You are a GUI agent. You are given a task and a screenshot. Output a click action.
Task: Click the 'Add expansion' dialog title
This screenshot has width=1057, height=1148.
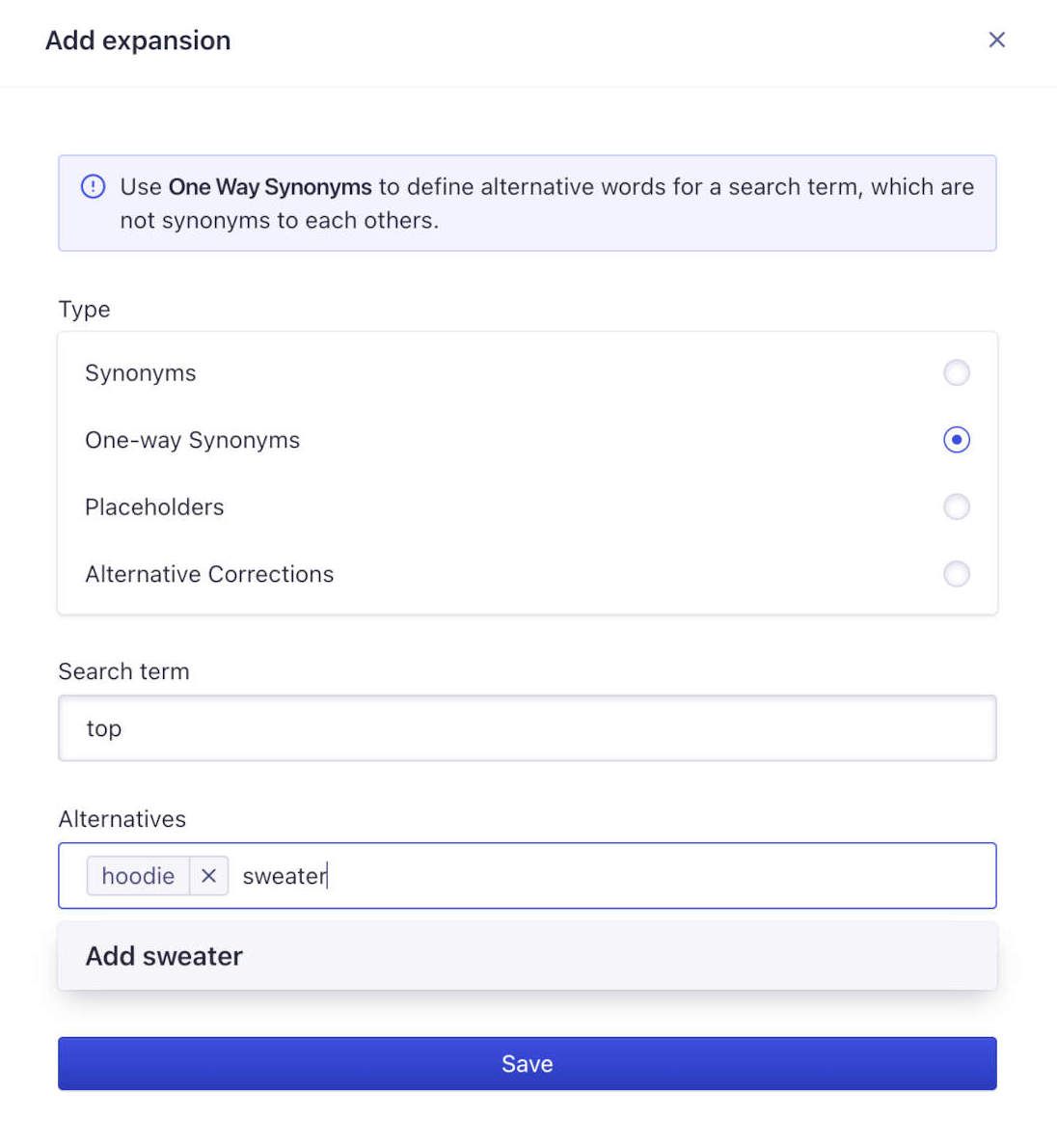pos(138,41)
